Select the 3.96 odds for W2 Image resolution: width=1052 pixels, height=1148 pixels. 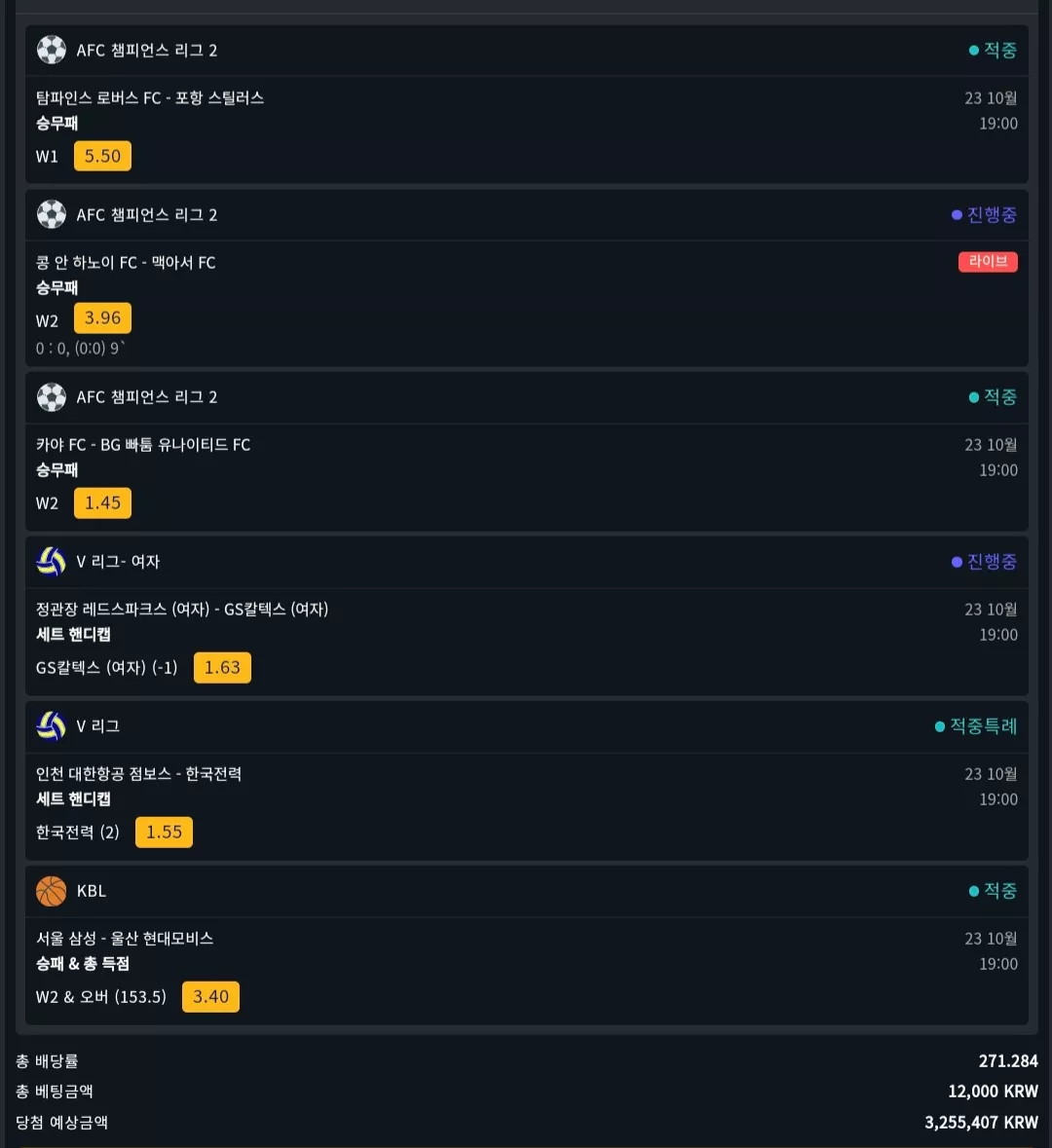(102, 317)
